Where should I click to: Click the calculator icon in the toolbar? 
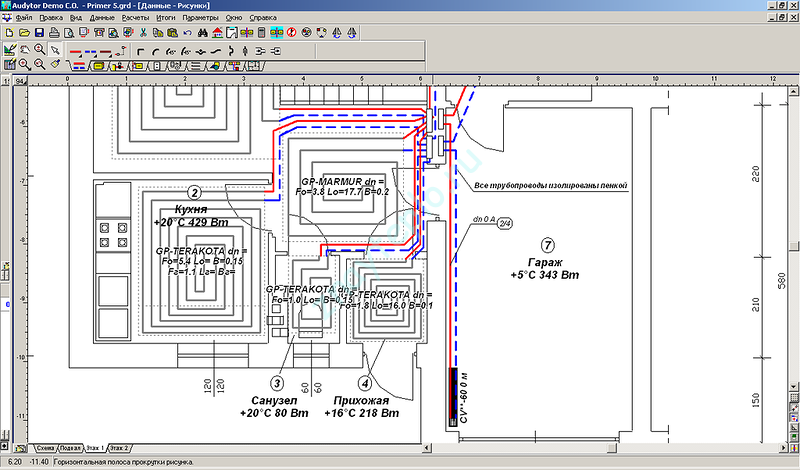pos(262,33)
